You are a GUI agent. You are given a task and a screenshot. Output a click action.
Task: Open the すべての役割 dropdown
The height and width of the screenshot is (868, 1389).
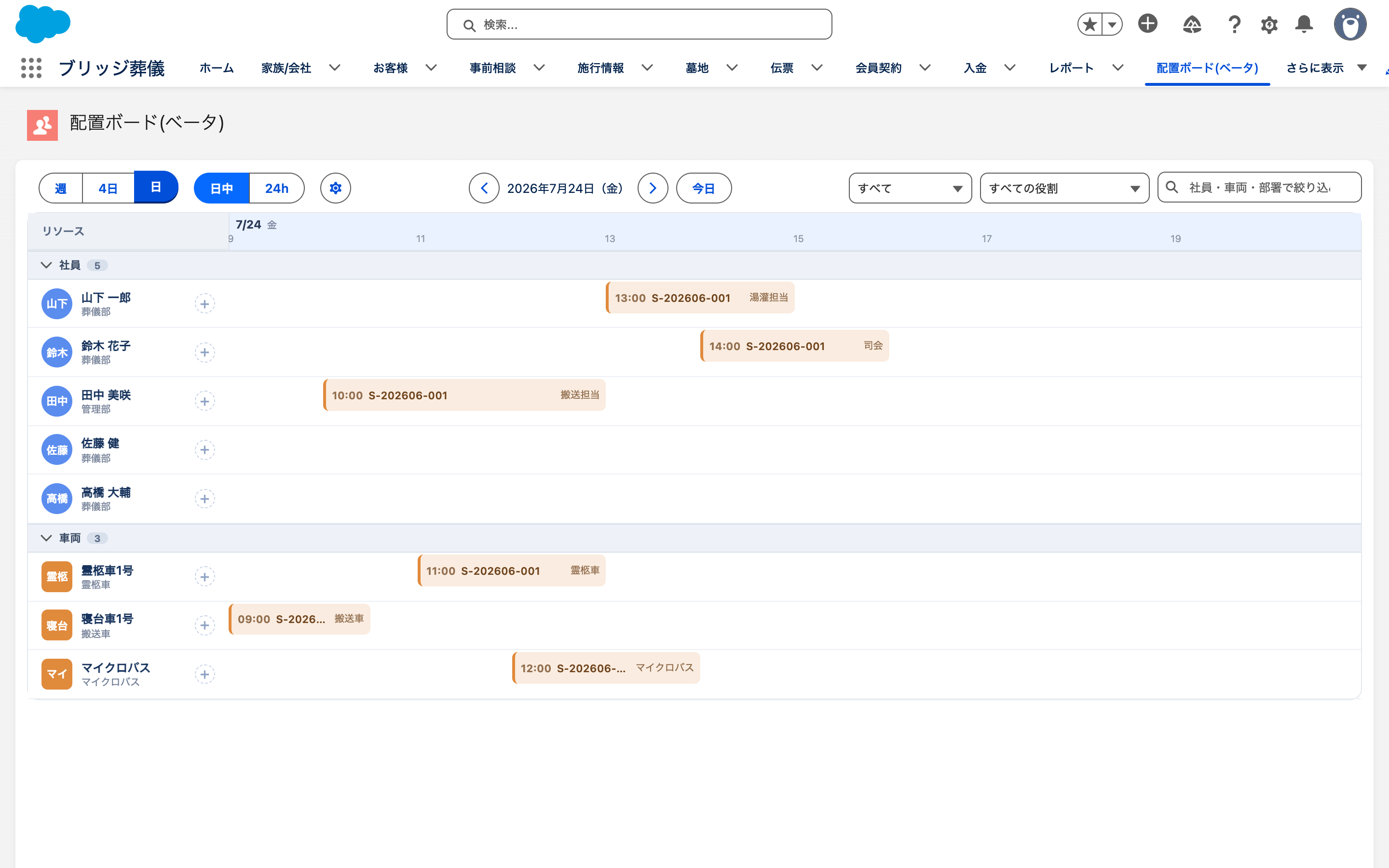coord(1064,188)
